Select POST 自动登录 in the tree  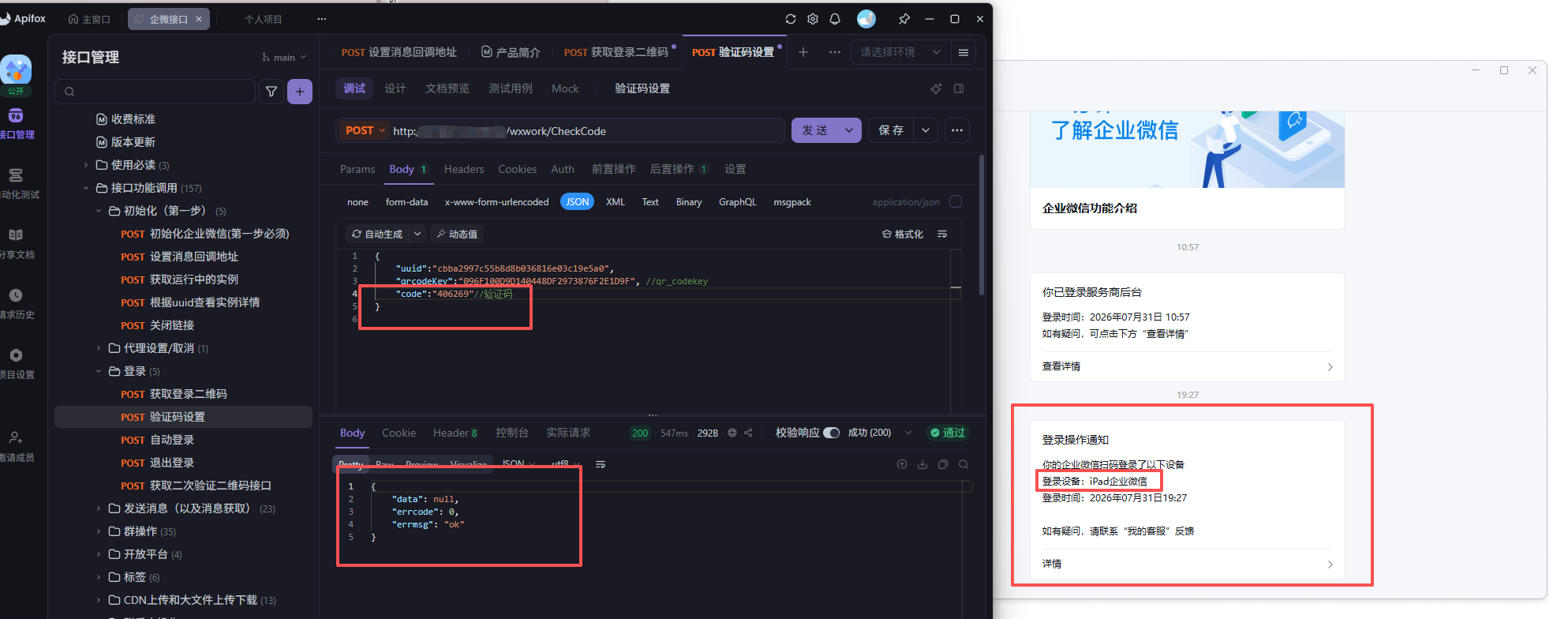(183, 440)
